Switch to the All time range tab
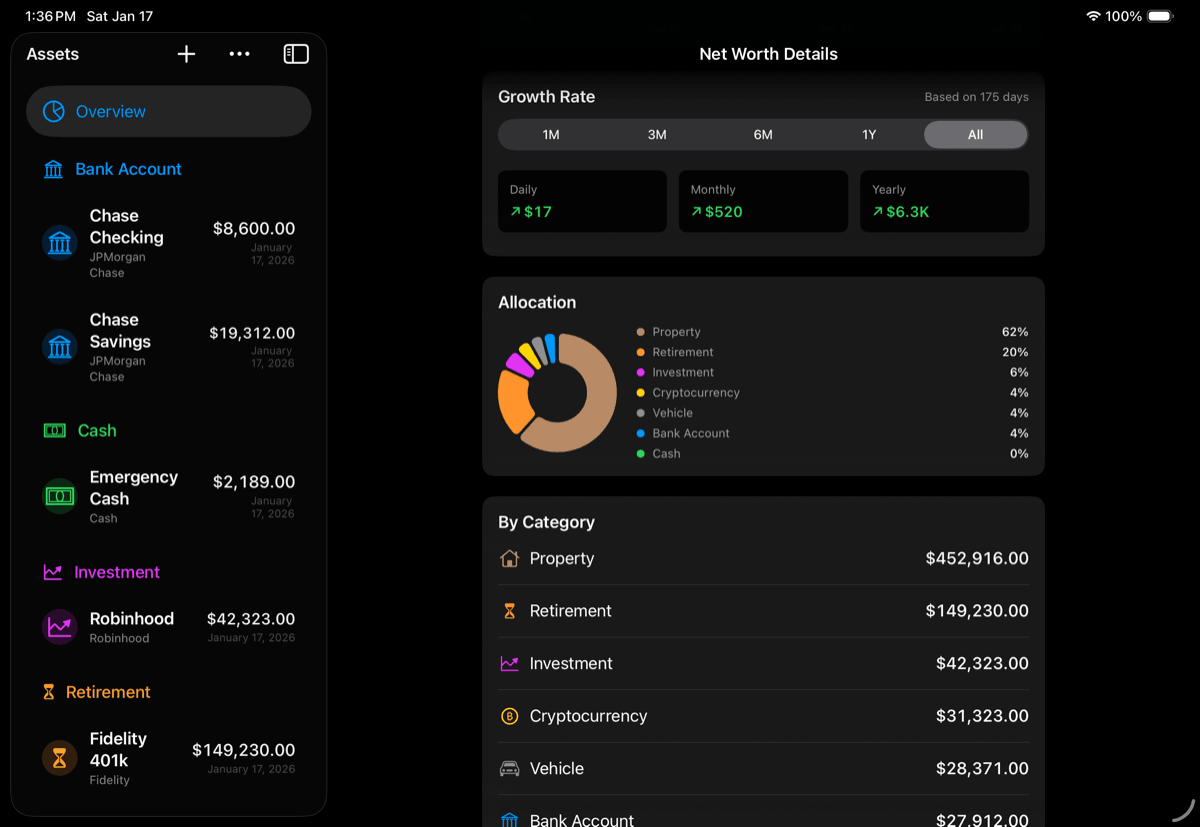Viewport: 1200px width, 827px height. [975, 134]
